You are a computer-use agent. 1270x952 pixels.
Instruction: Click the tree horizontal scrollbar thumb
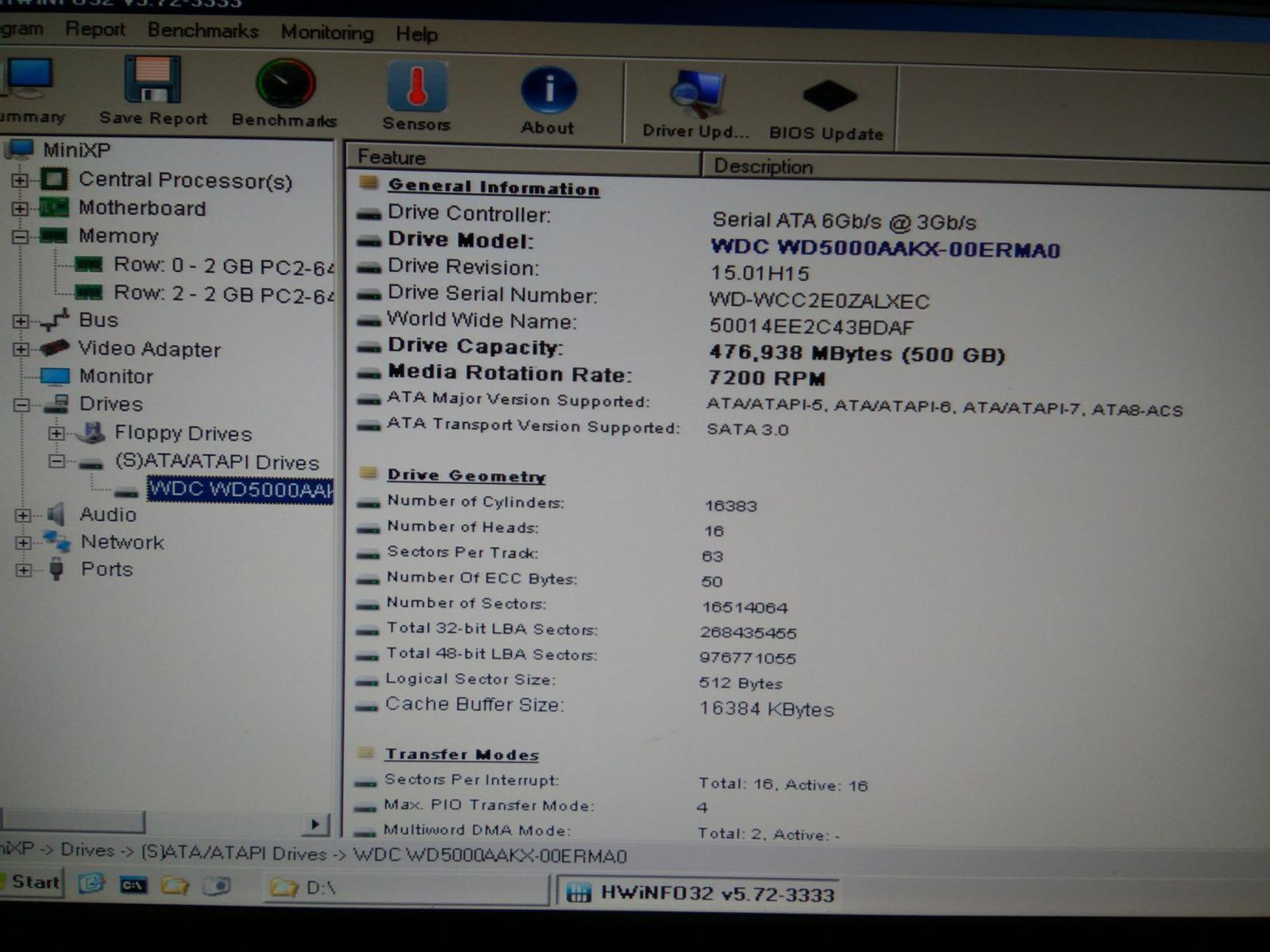coord(72,820)
